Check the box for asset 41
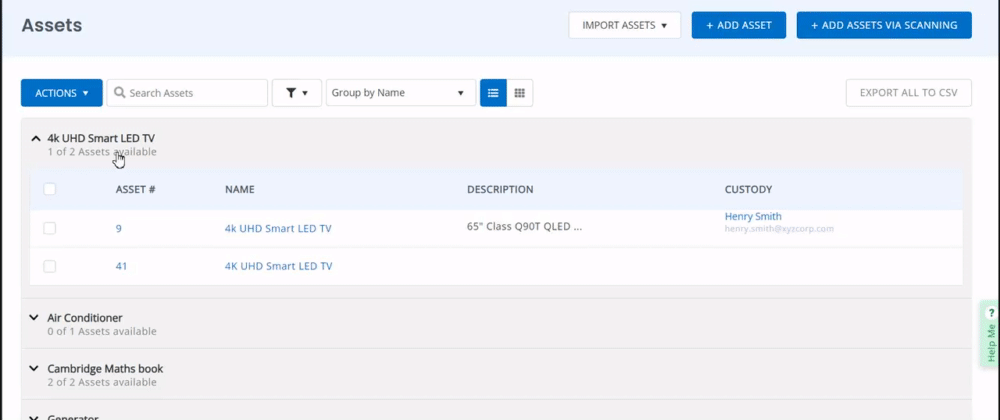Image resolution: width=1000 pixels, height=420 pixels. (x=50, y=266)
